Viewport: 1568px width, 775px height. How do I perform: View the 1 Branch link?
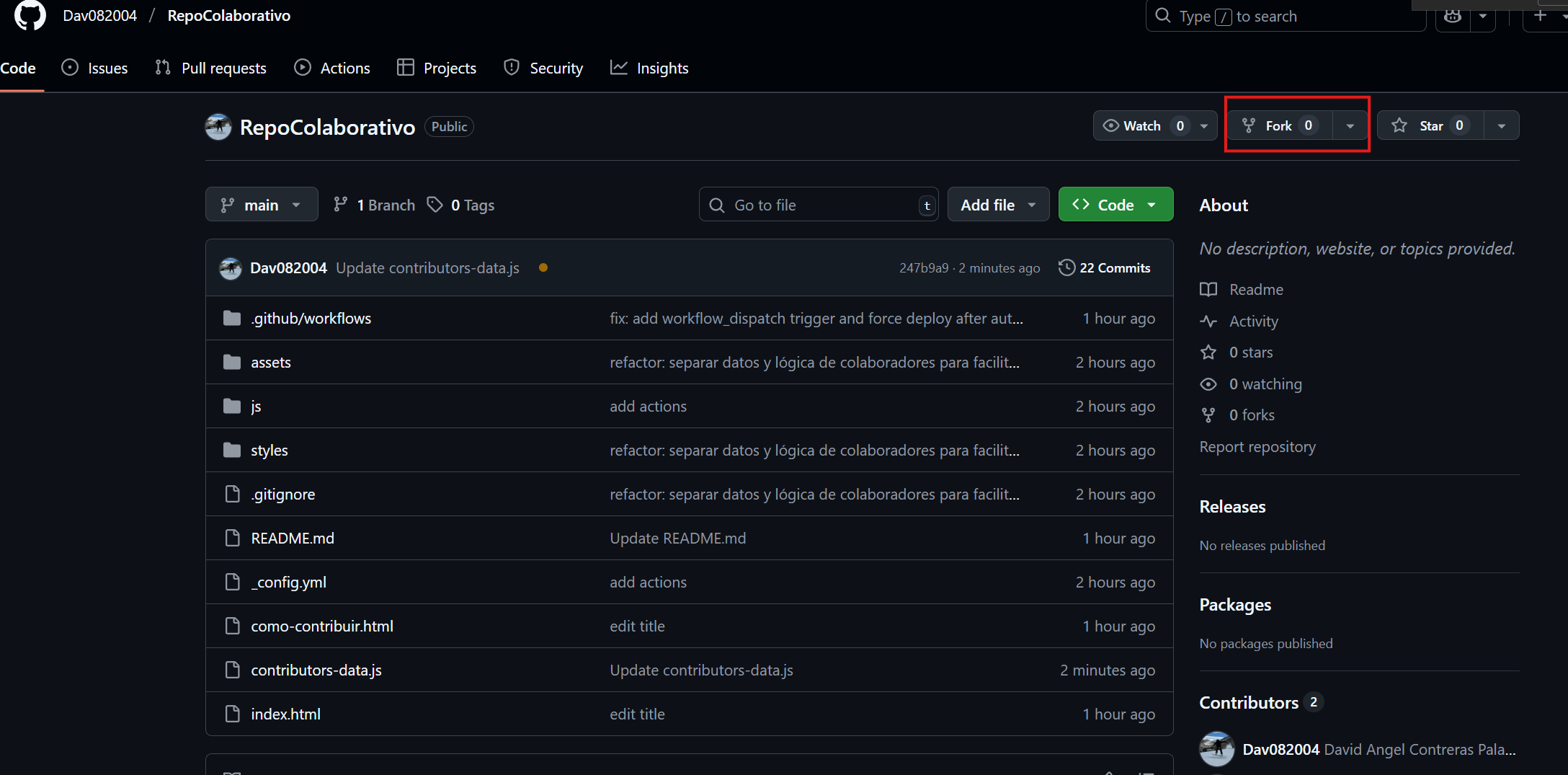coord(374,205)
